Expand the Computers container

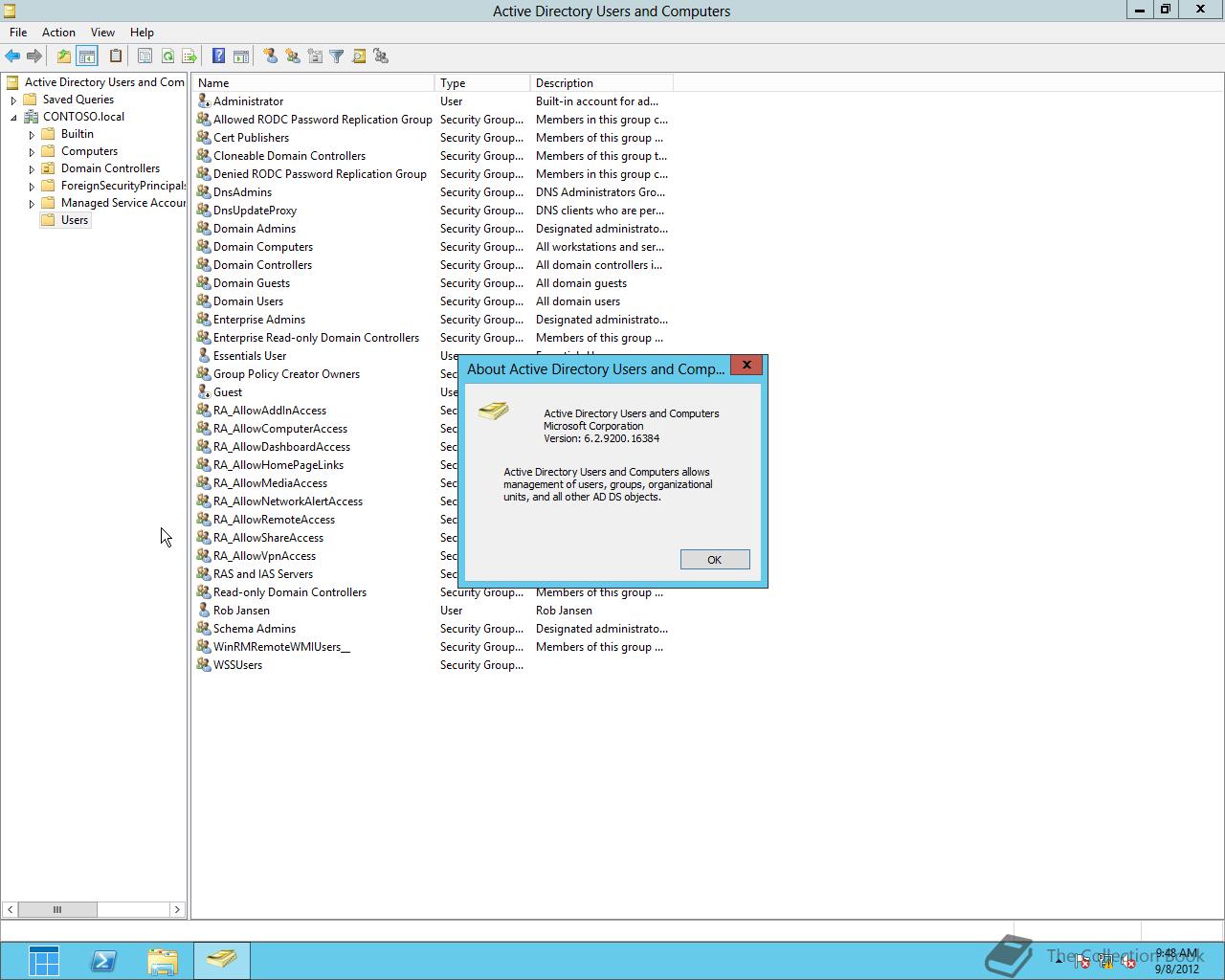(32, 151)
